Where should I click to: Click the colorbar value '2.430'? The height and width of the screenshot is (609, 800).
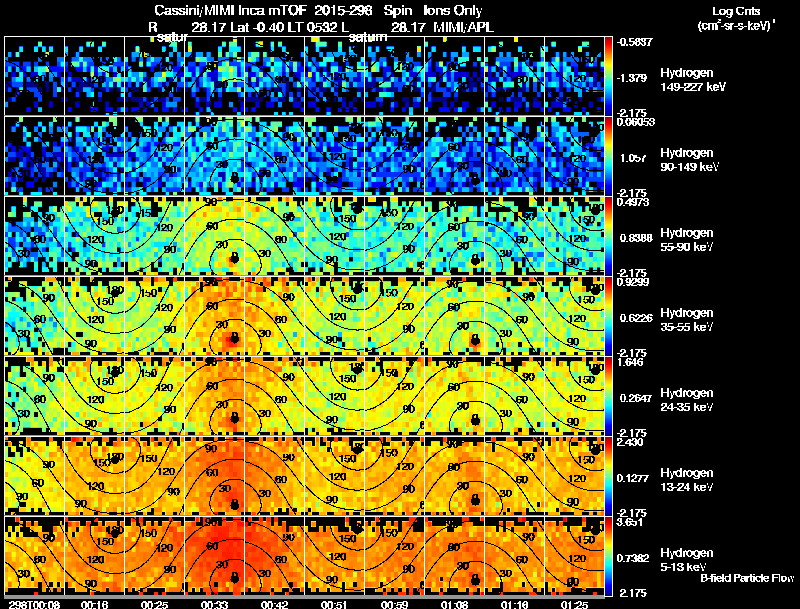[630, 442]
